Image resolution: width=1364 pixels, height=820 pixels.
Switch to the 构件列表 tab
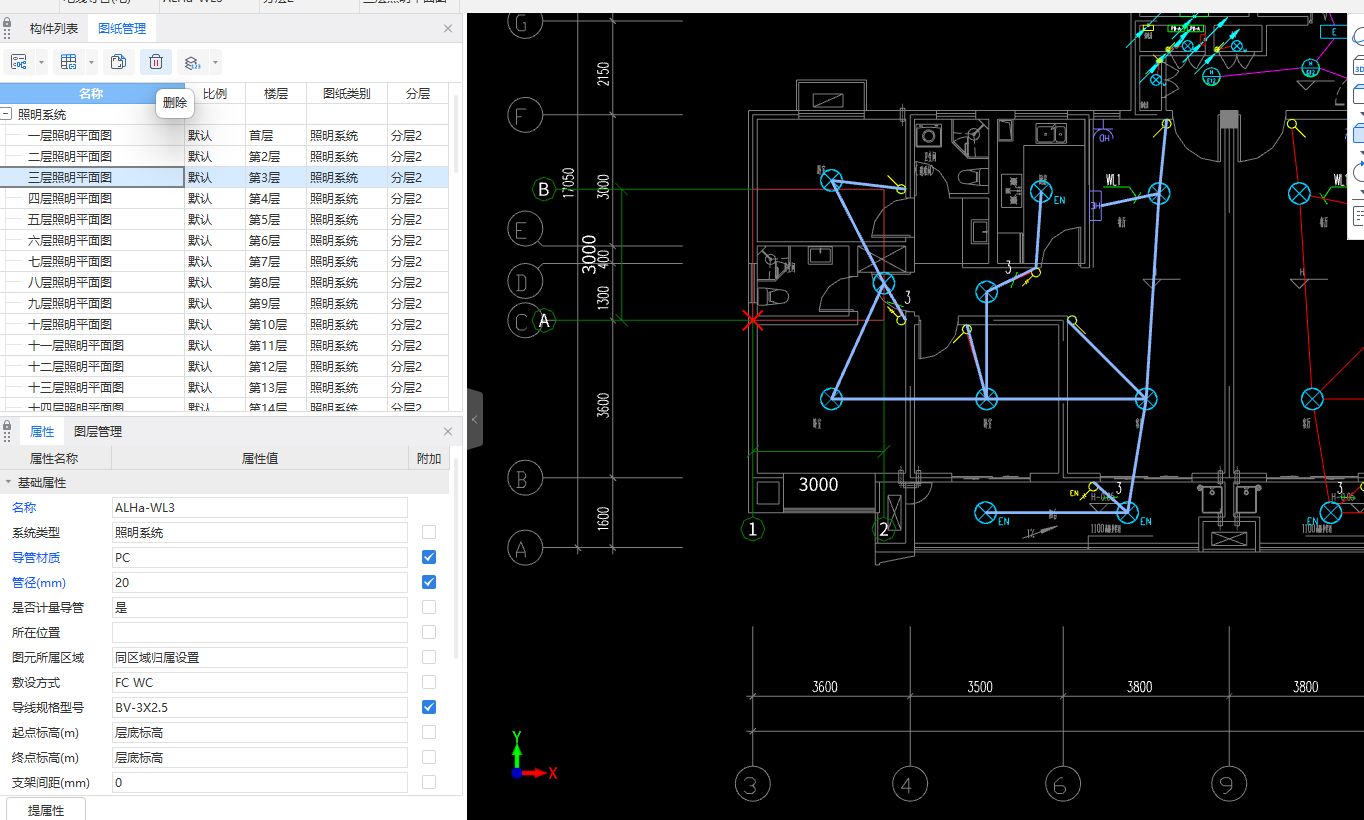click(x=54, y=29)
